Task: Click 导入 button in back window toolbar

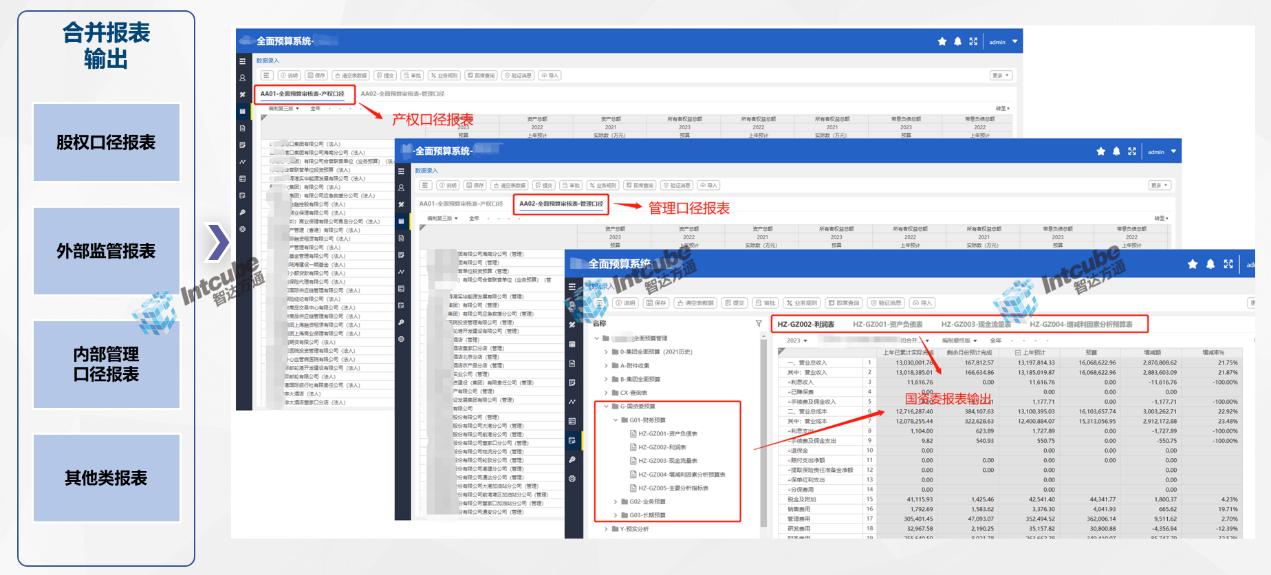Action: (x=550, y=75)
